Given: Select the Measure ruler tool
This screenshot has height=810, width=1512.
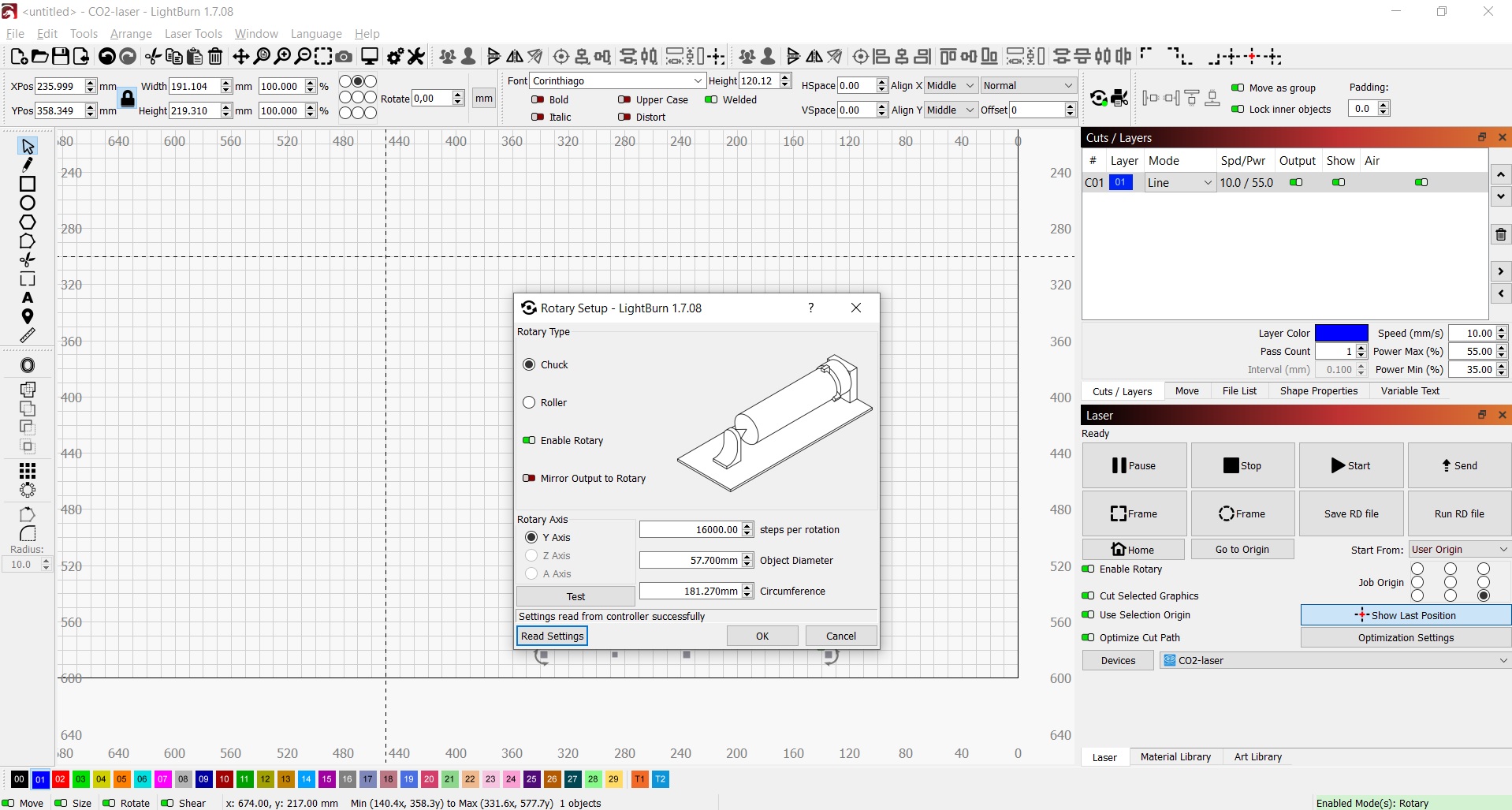Looking at the screenshot, I should pyautogui.click(x=28, y=335).
